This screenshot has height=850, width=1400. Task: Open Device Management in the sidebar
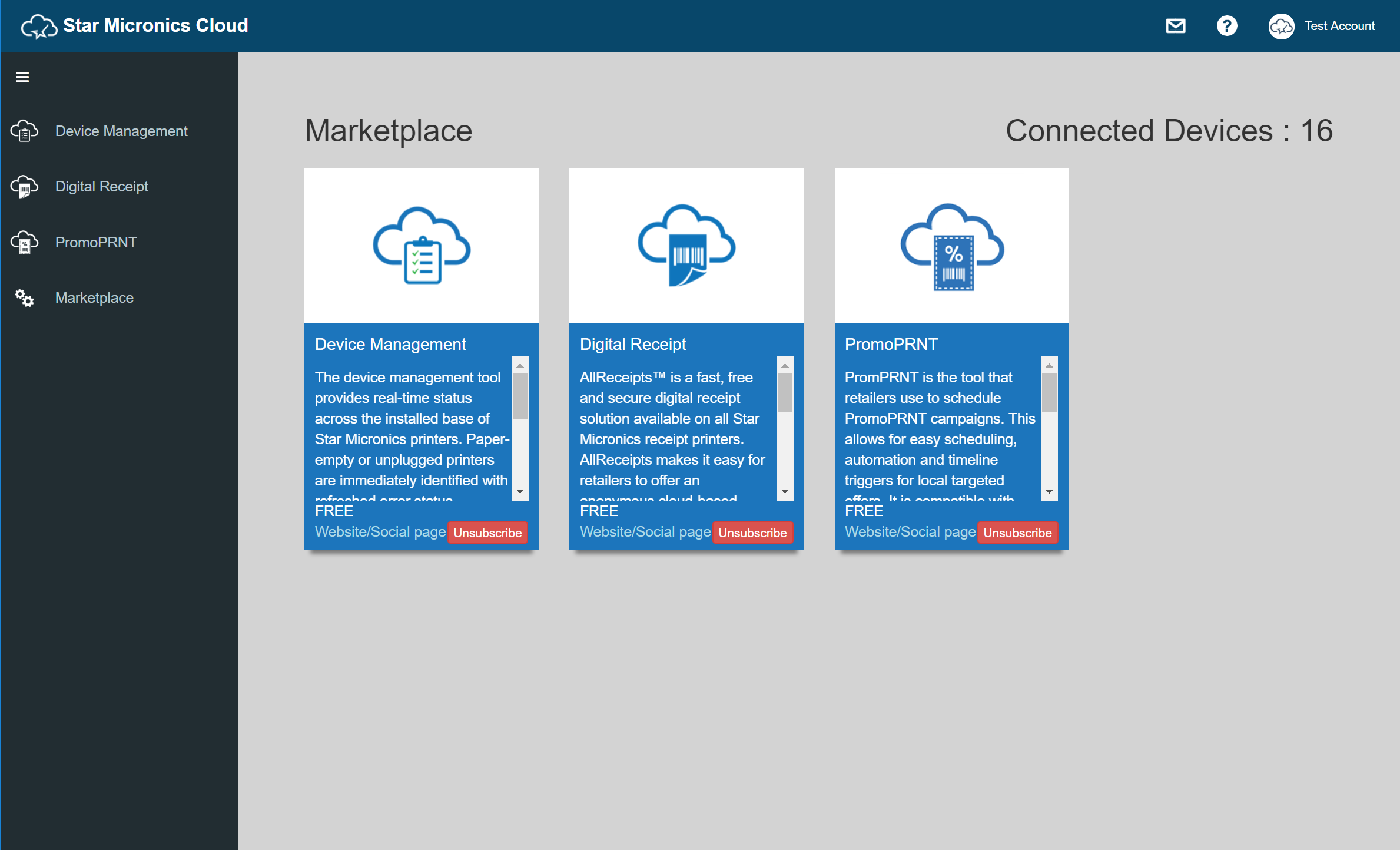121,131
